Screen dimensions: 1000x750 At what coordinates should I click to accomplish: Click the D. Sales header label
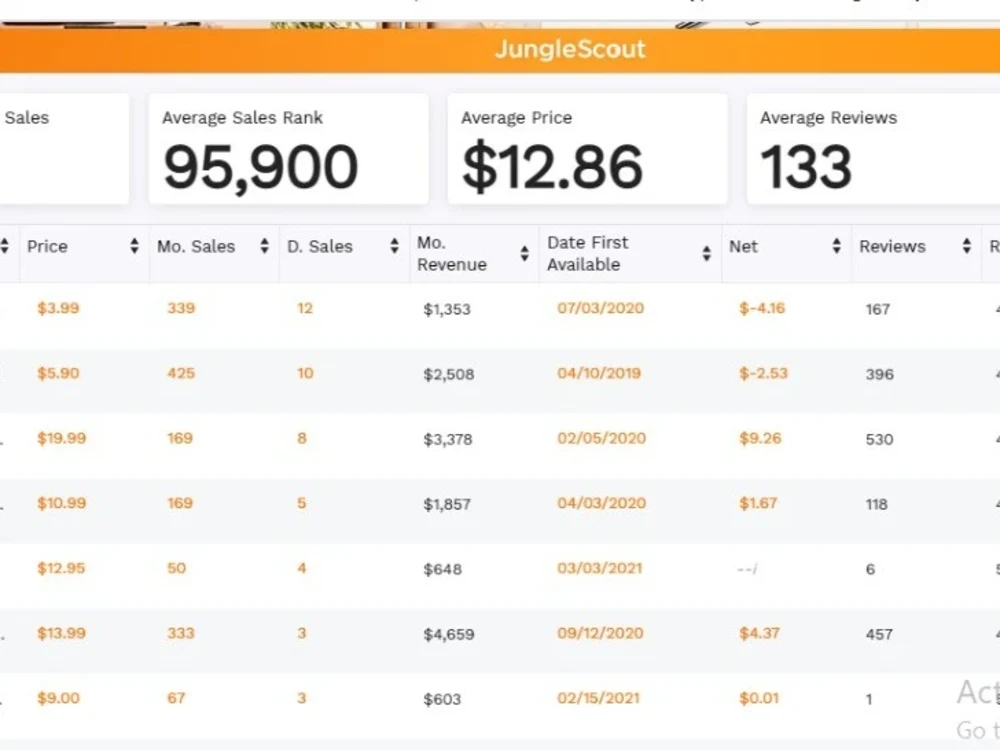tap(320, 246)
